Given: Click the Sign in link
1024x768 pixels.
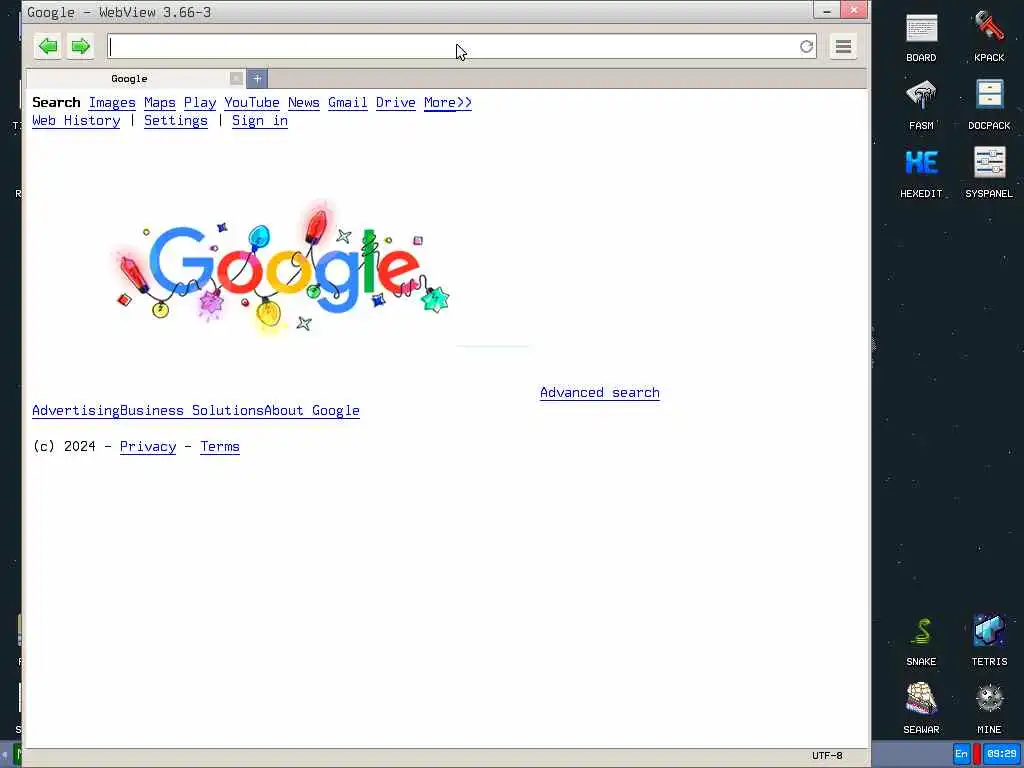Looking at the screenshot, I should [x=260, y=121].
